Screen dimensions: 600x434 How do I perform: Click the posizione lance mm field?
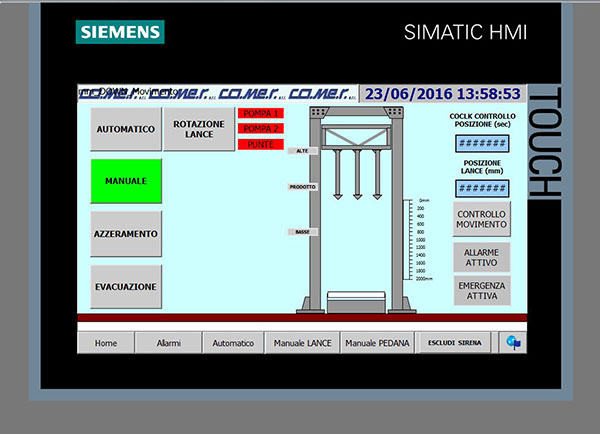tap(482, 187)
